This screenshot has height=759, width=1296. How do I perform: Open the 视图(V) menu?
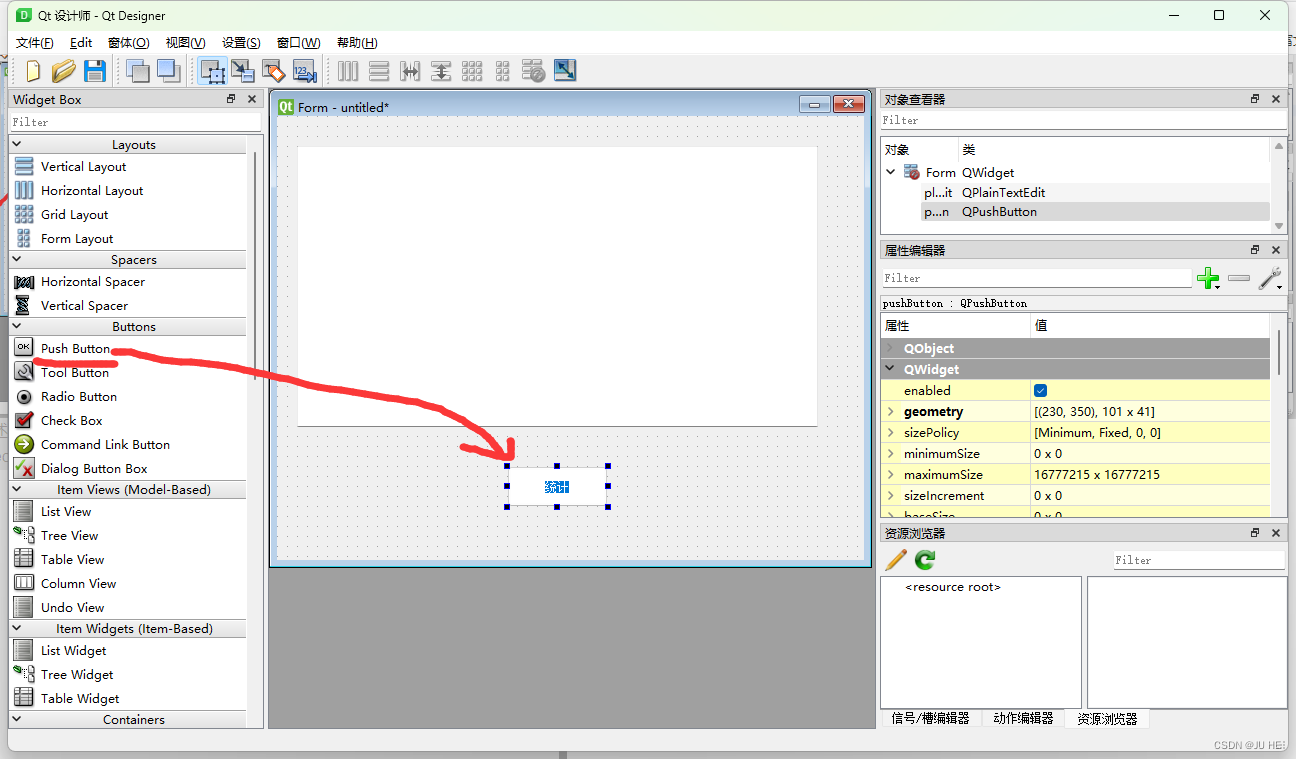click(185, 42)
